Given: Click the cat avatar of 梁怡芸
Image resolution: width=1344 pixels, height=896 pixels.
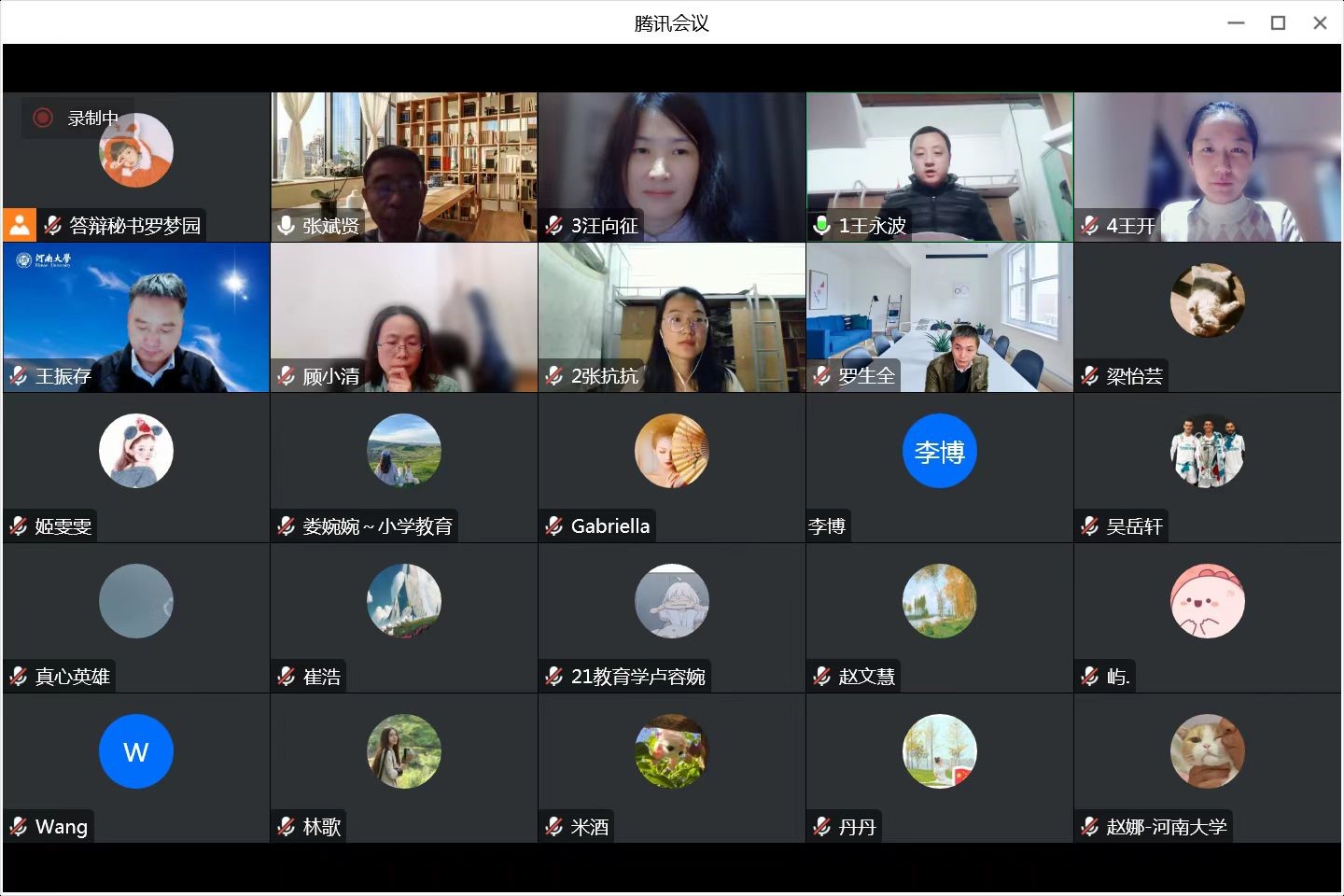Looking at the screenshot, I should (1208, 301).
